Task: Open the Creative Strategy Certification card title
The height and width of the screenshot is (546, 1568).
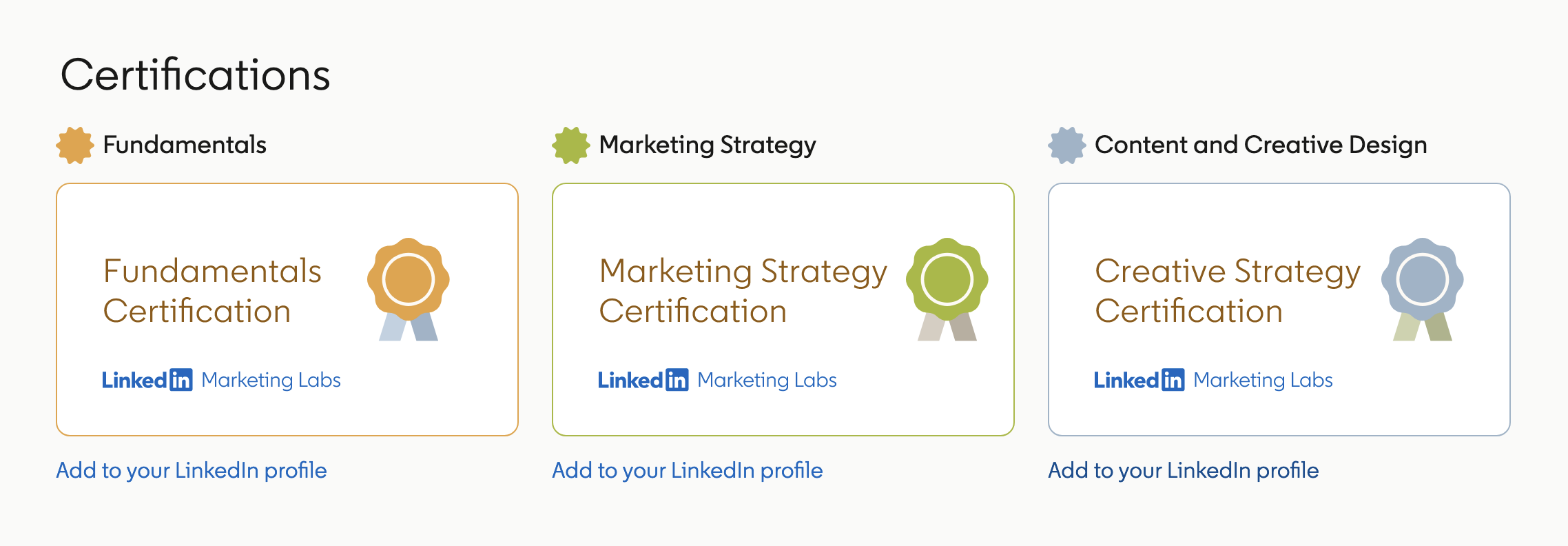Action: coord(1228,291)
